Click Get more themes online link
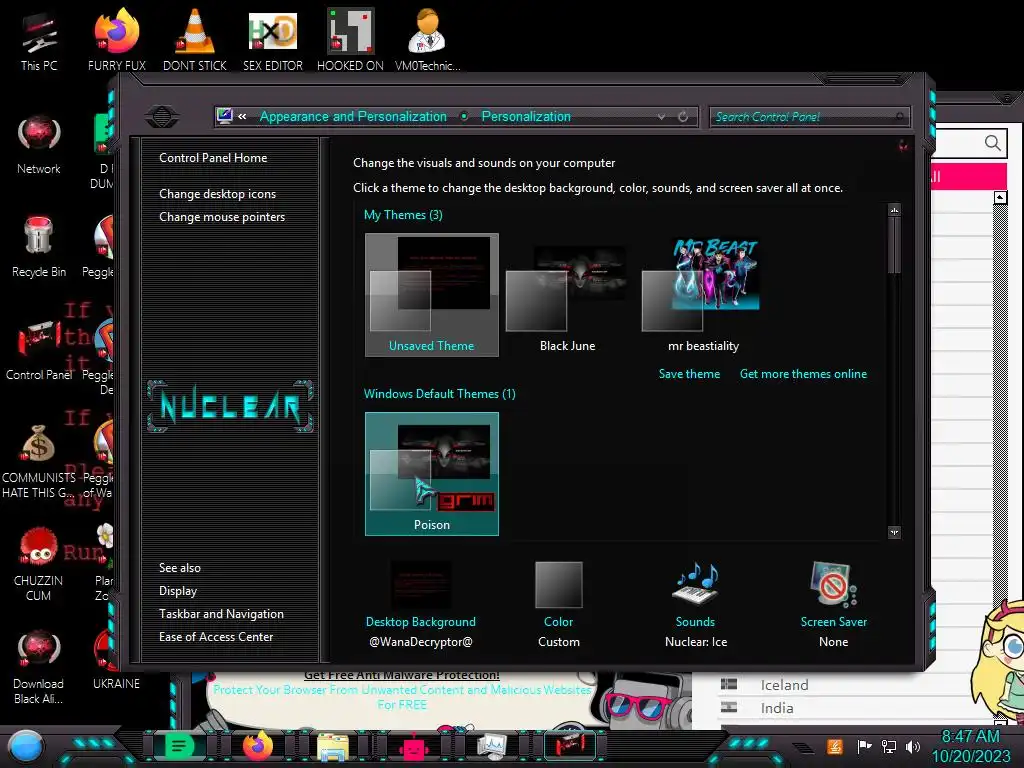1024x768 pixels. (x=803, y=374)
